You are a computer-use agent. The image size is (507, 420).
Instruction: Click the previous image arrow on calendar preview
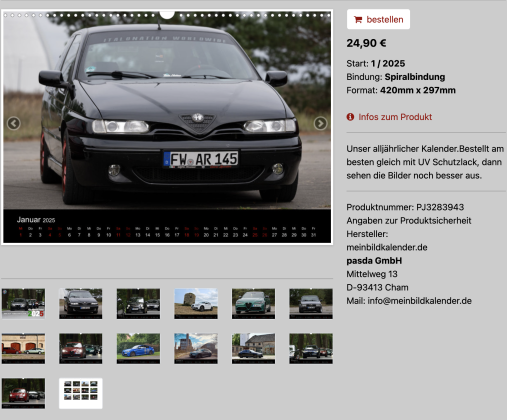[14, 124]
